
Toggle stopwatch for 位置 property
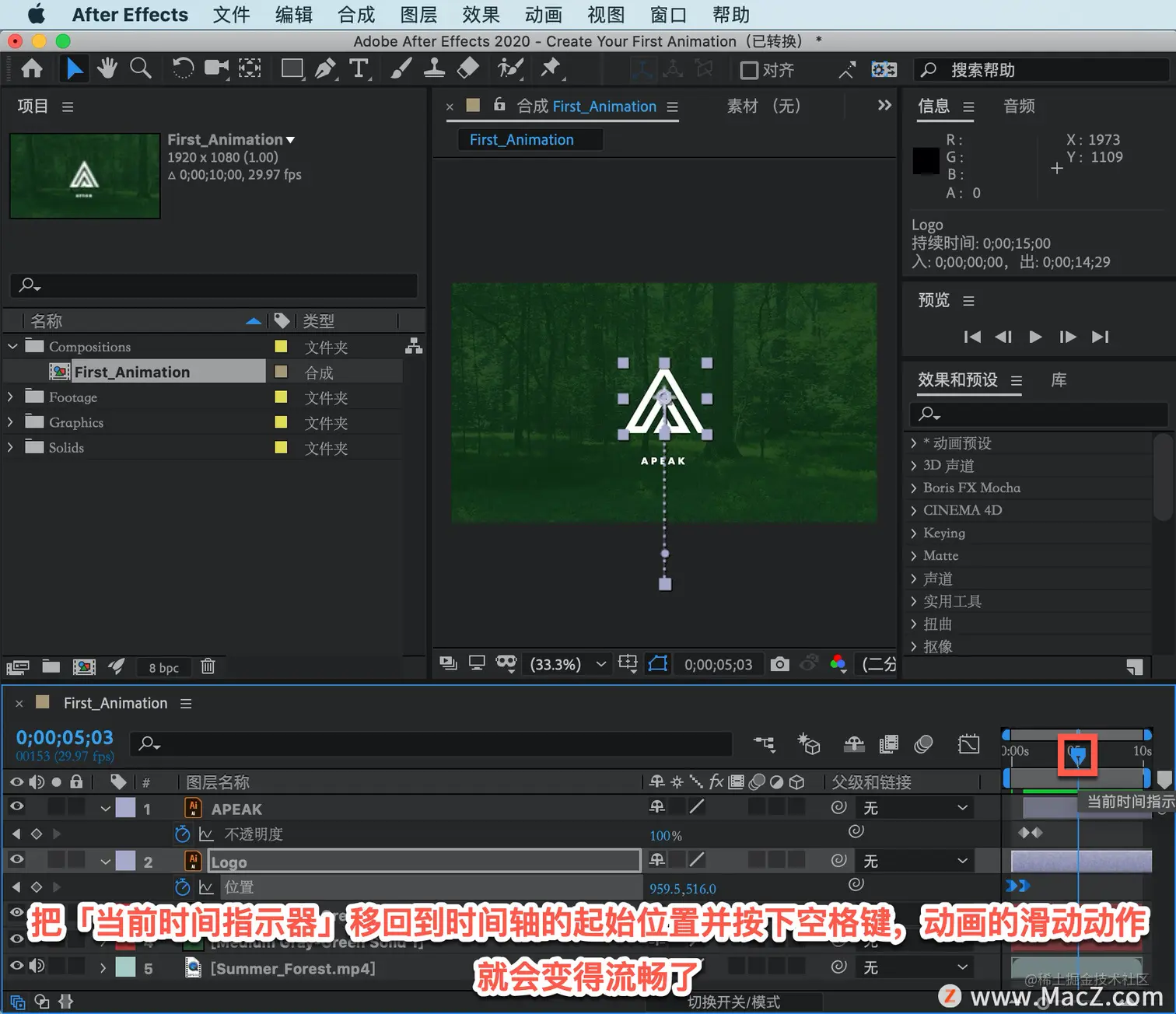click(183, 887)
